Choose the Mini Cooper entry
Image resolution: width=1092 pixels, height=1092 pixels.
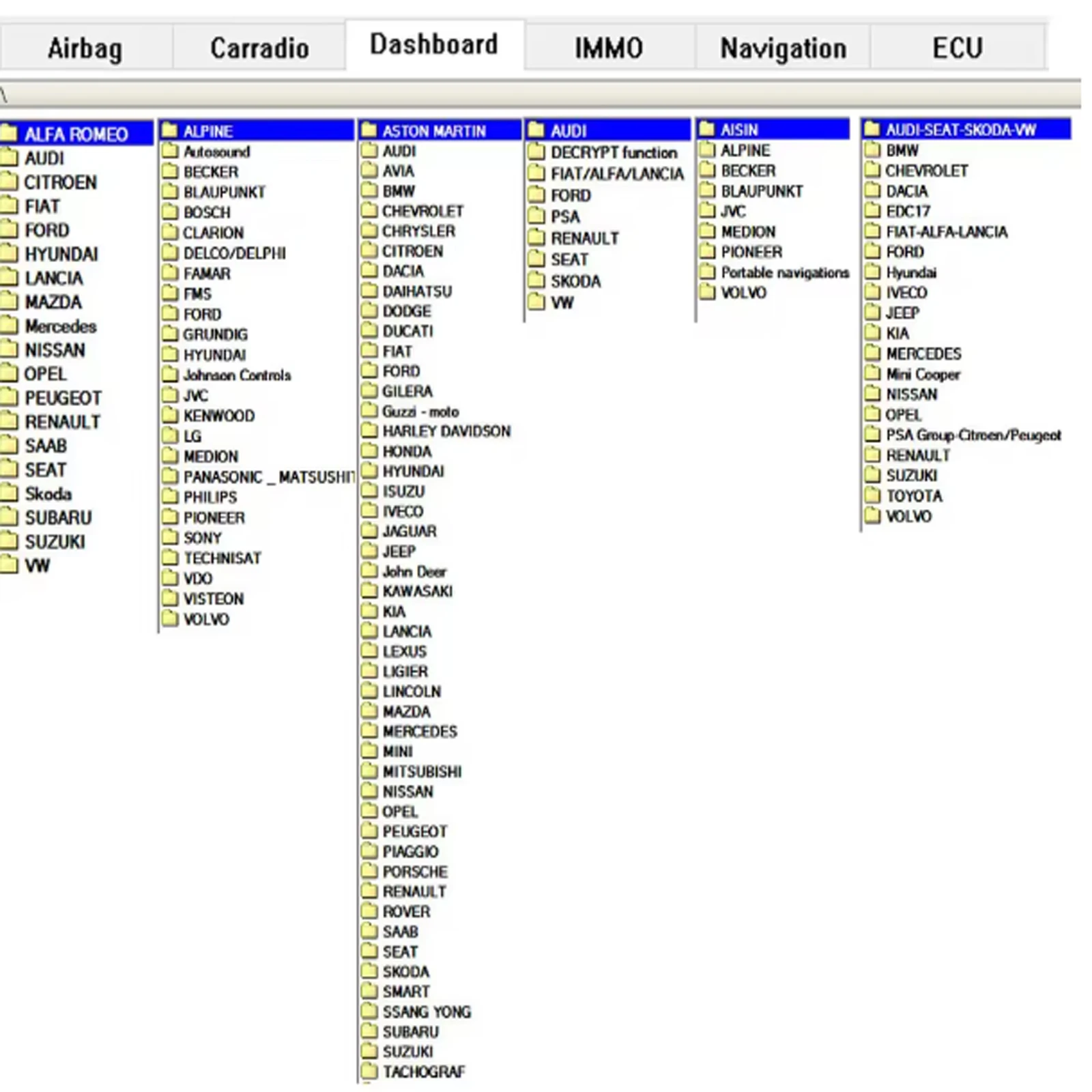point(923,374)
